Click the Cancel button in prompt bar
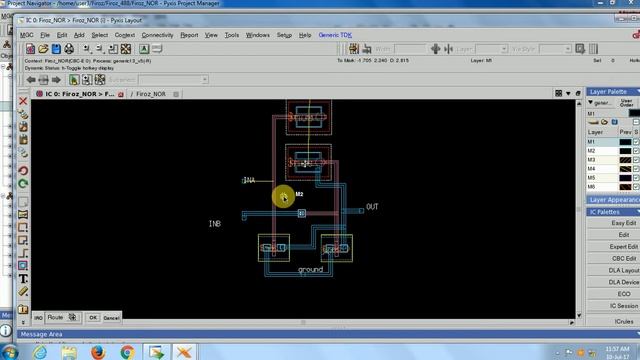Image resolution: width=640 pixels, height=360 pixels. (111, 318)
